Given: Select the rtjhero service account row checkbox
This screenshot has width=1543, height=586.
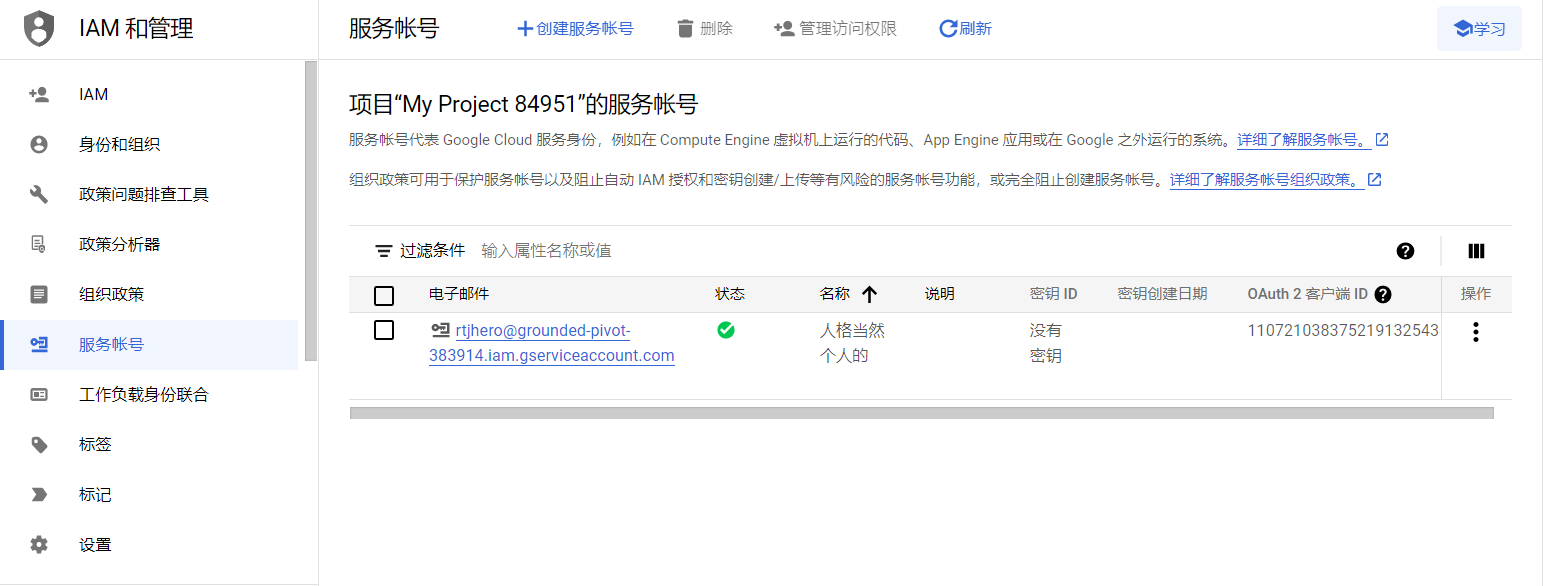Looking at the screenshot, I should [384, 330].
